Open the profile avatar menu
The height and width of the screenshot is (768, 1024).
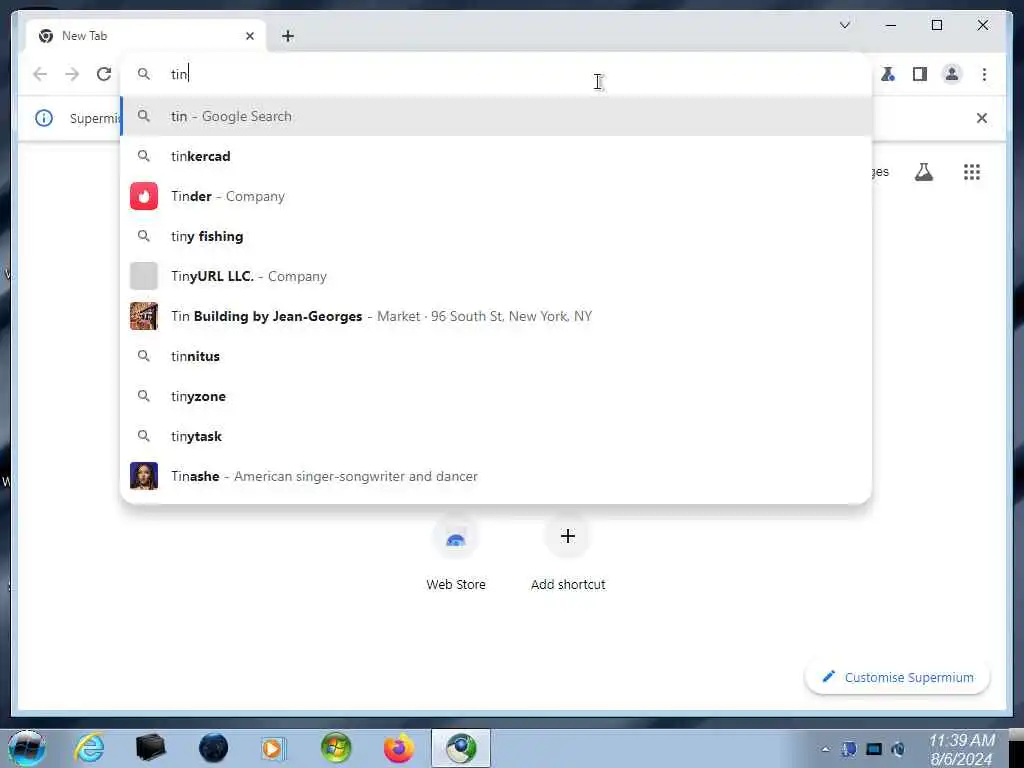coord(952,74)
